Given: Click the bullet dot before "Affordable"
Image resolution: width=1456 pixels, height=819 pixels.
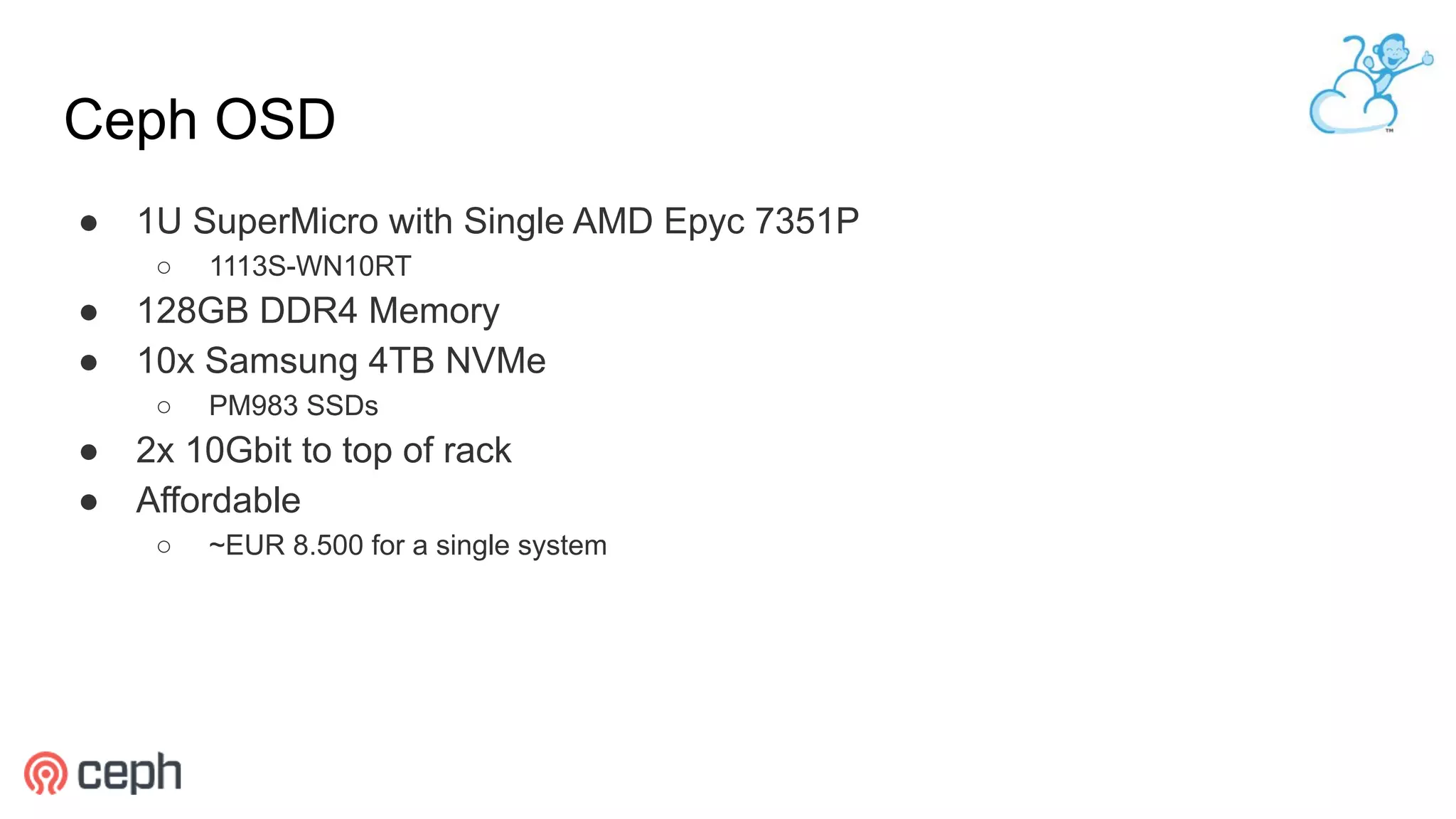Looking at the screenshot, I should (x=89, y=503).
